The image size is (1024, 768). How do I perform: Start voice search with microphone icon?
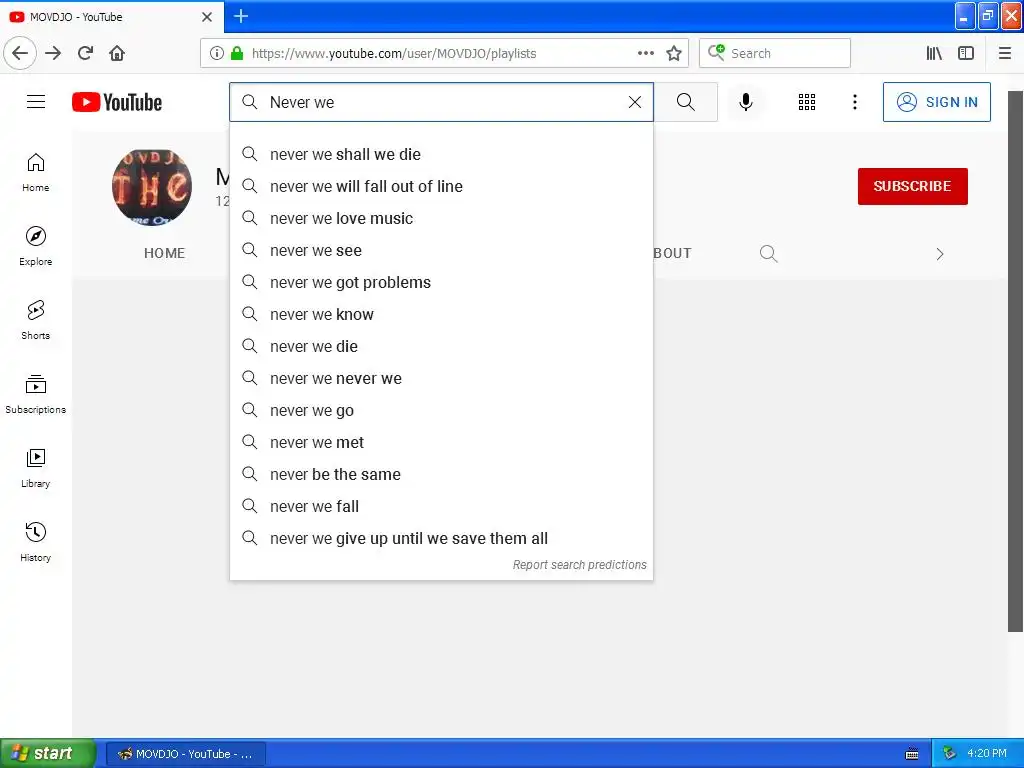point(746,102)
